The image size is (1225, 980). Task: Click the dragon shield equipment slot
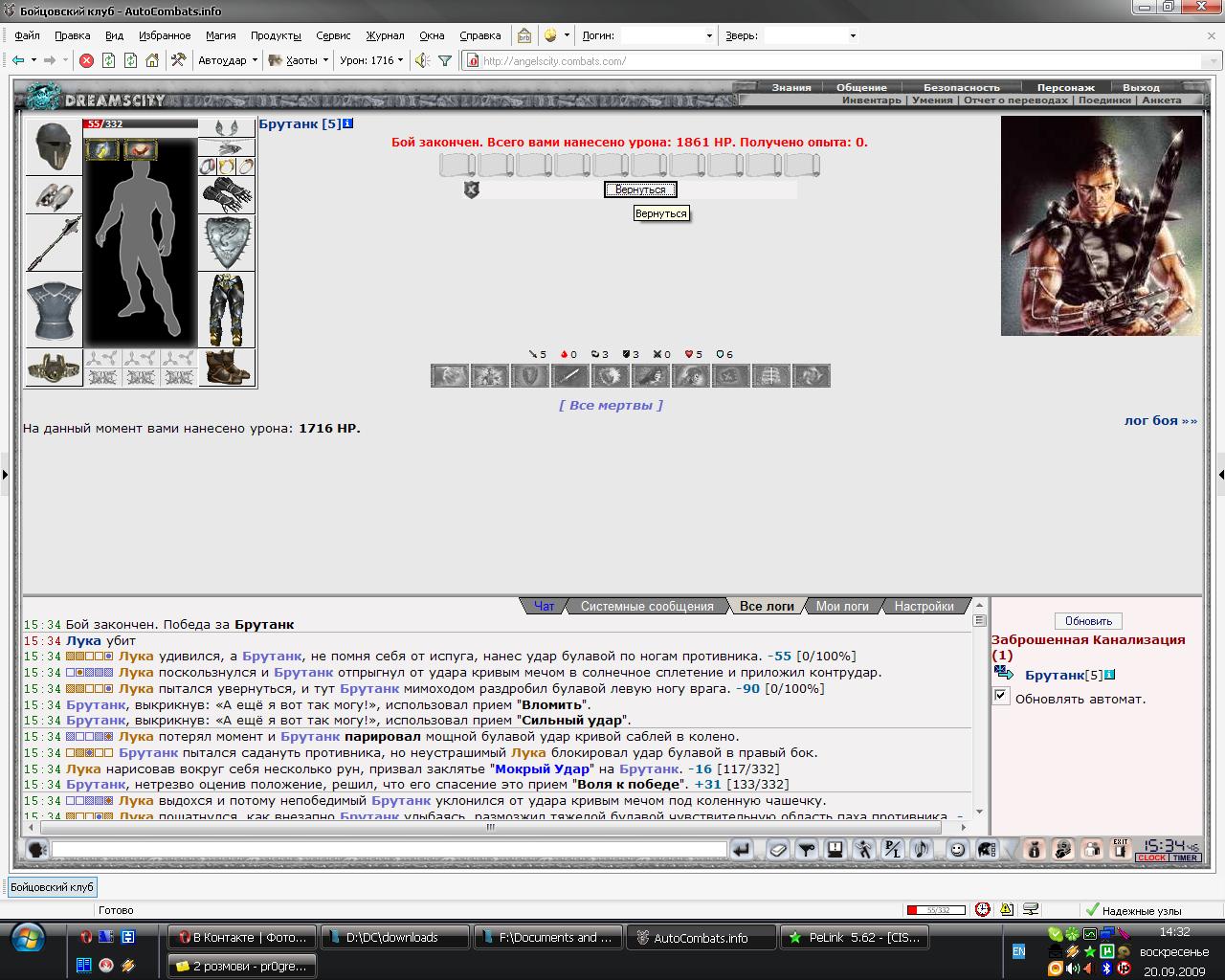point(227,243)
